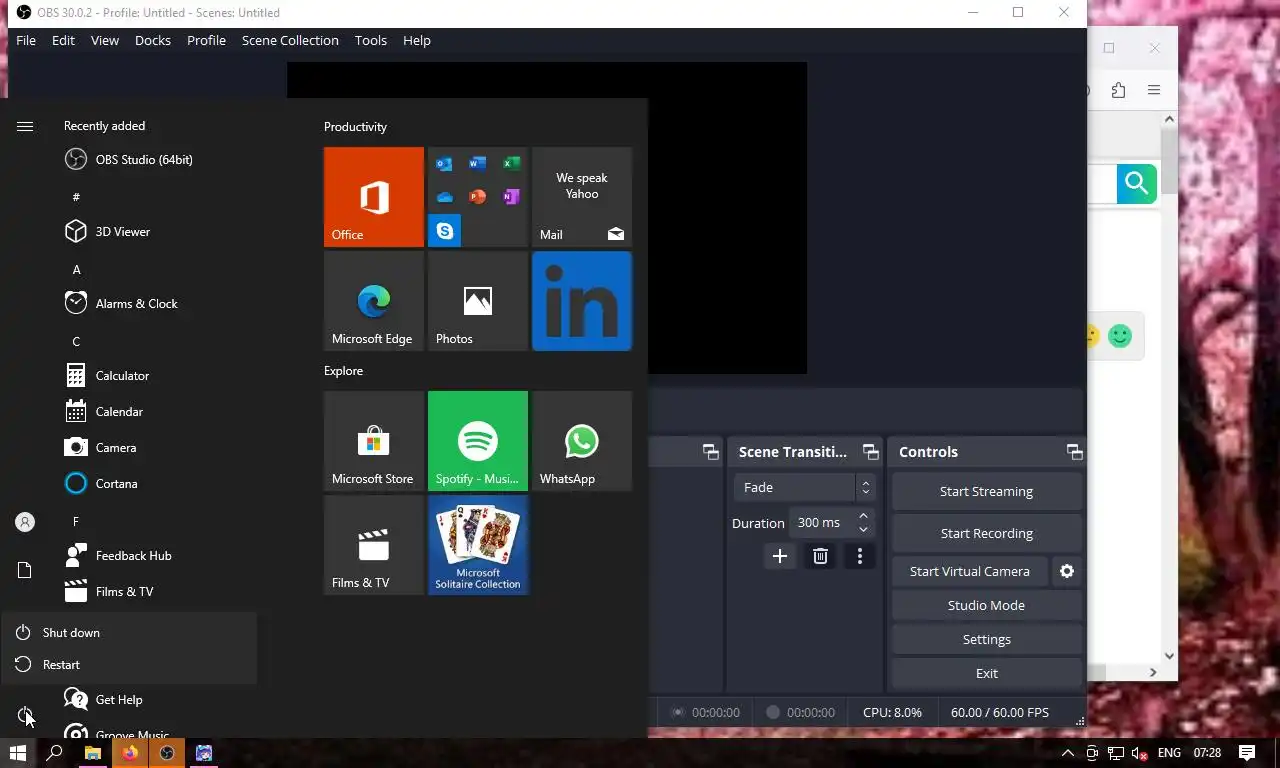Open OBS Edit menu
Screen dimensions: 1280x768
tap(63, 40)
